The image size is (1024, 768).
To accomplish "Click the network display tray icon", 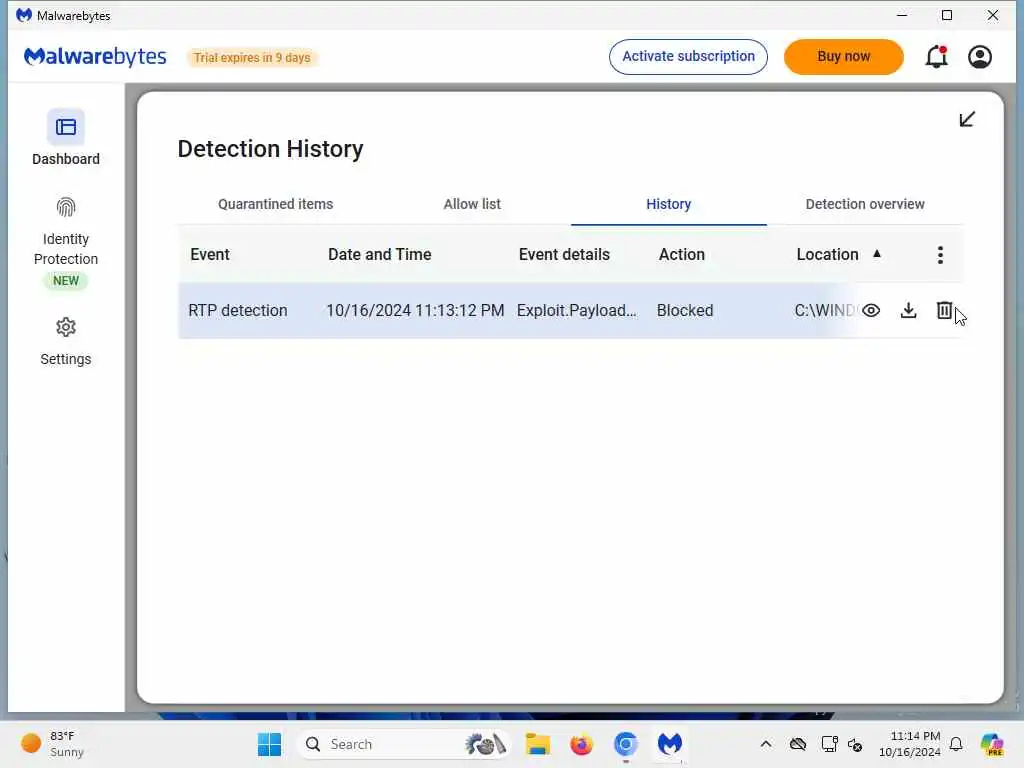I will click(x=829, y=744).
